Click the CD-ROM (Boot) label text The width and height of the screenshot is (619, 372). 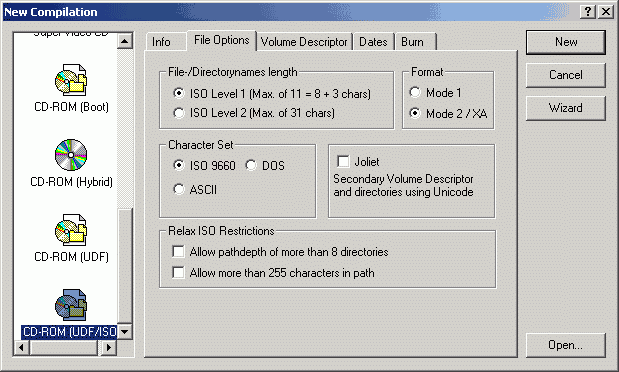[71, 107]
